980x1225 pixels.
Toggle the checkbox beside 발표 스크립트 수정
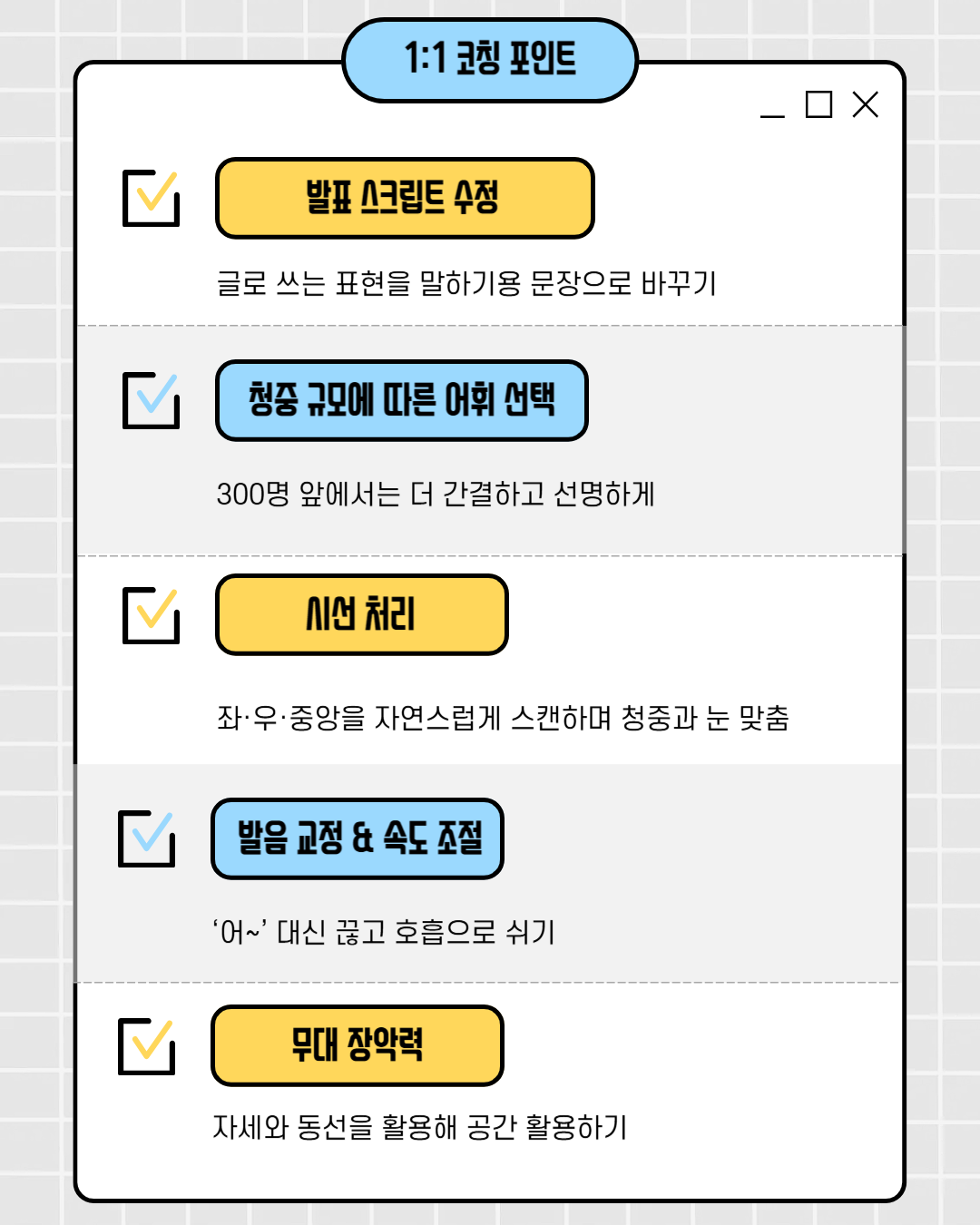coord(151,198)
